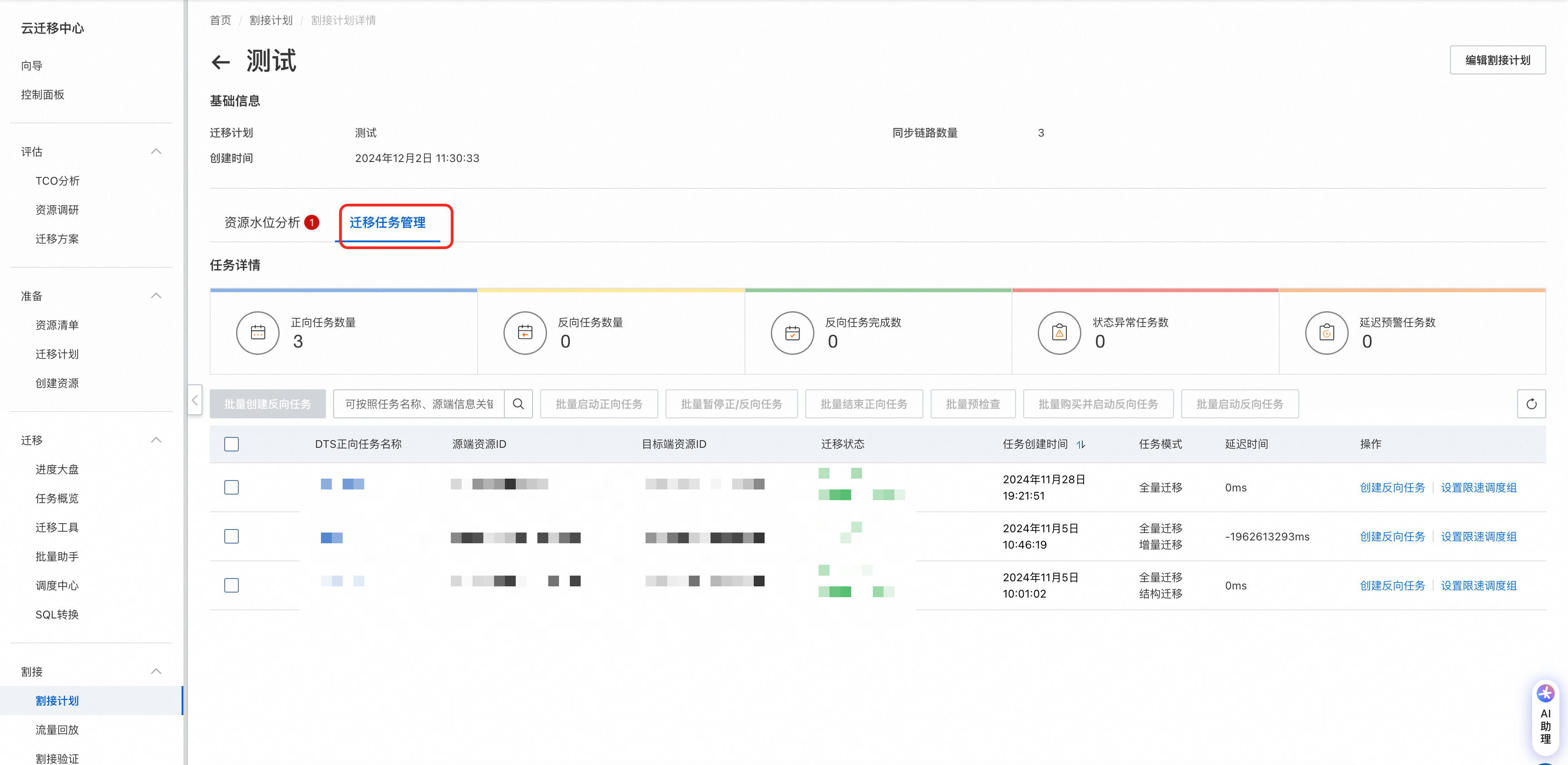Sort by 任务创建时间 column icon
The image size is (1568, 765).
coord(1080,445)
